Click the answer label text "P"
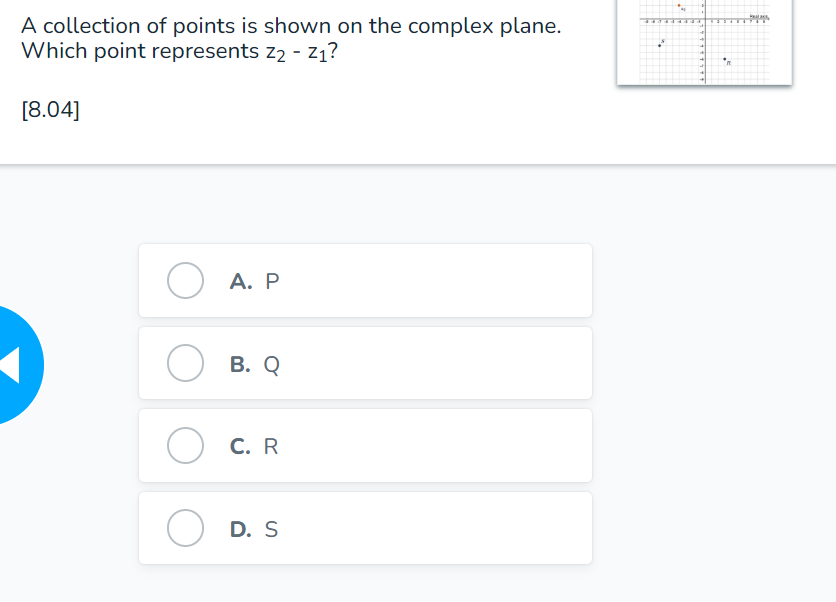 270,281
